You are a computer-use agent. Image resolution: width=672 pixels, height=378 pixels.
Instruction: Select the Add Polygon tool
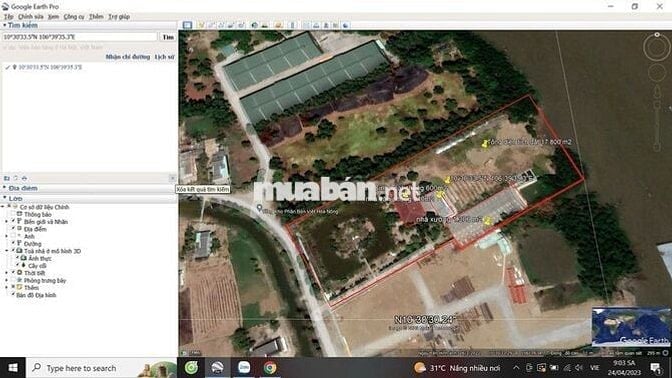(x=211, y=25)
